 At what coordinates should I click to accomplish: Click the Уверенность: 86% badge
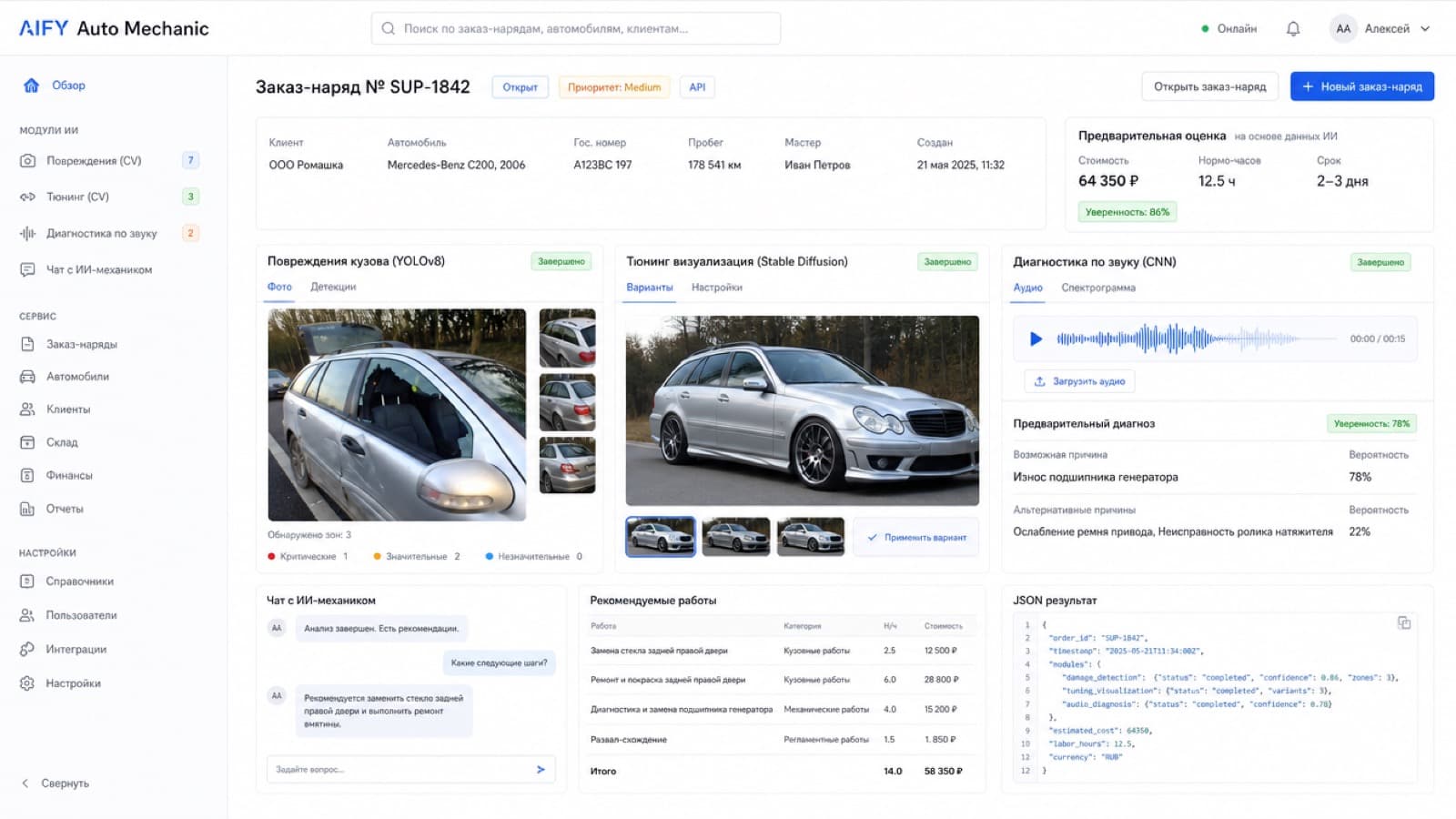pyautogui.click(x=1127, y=212)
